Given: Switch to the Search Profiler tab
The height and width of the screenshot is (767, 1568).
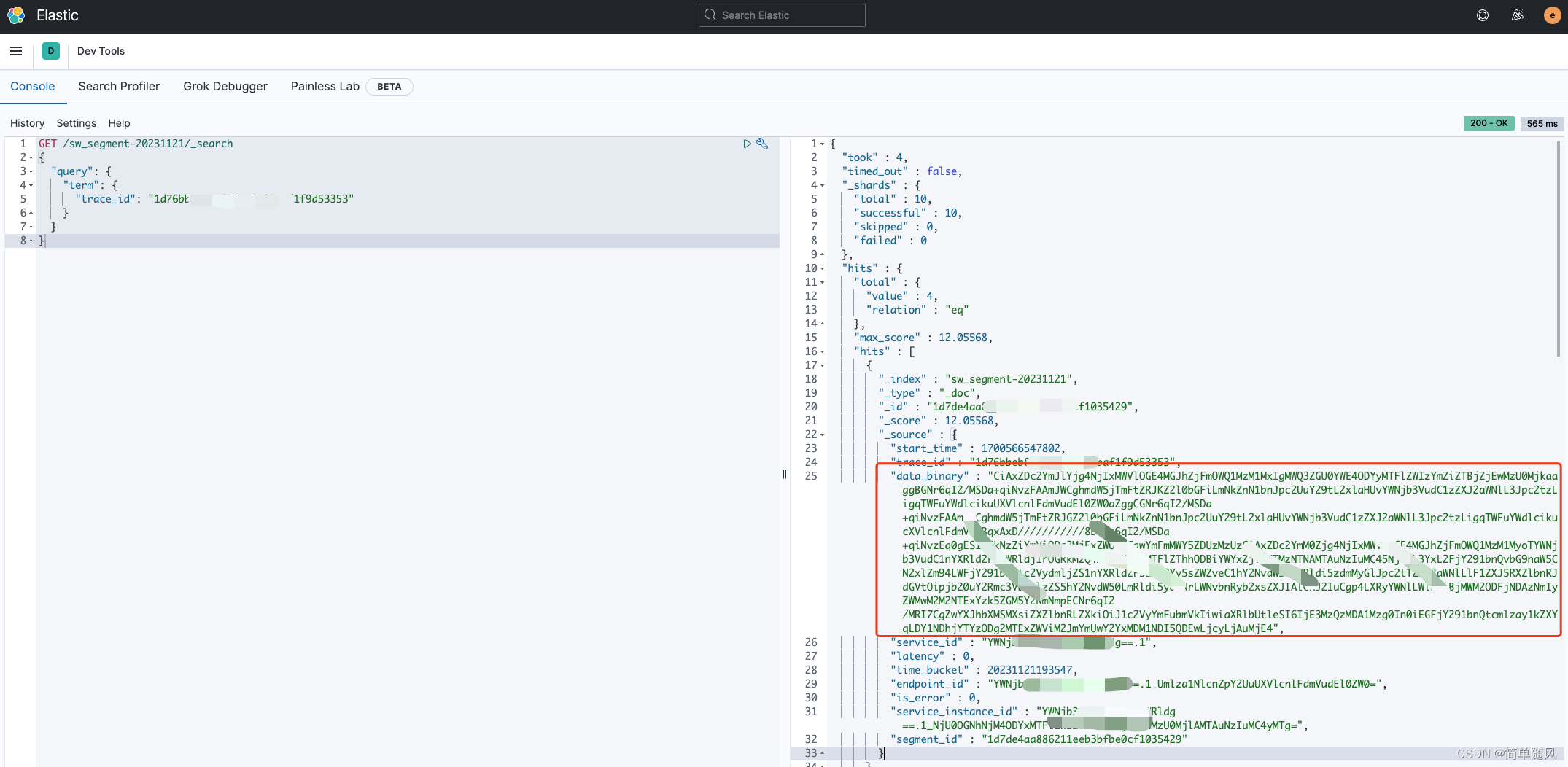Looking at the screenshot, I should [x=119, y=86].
